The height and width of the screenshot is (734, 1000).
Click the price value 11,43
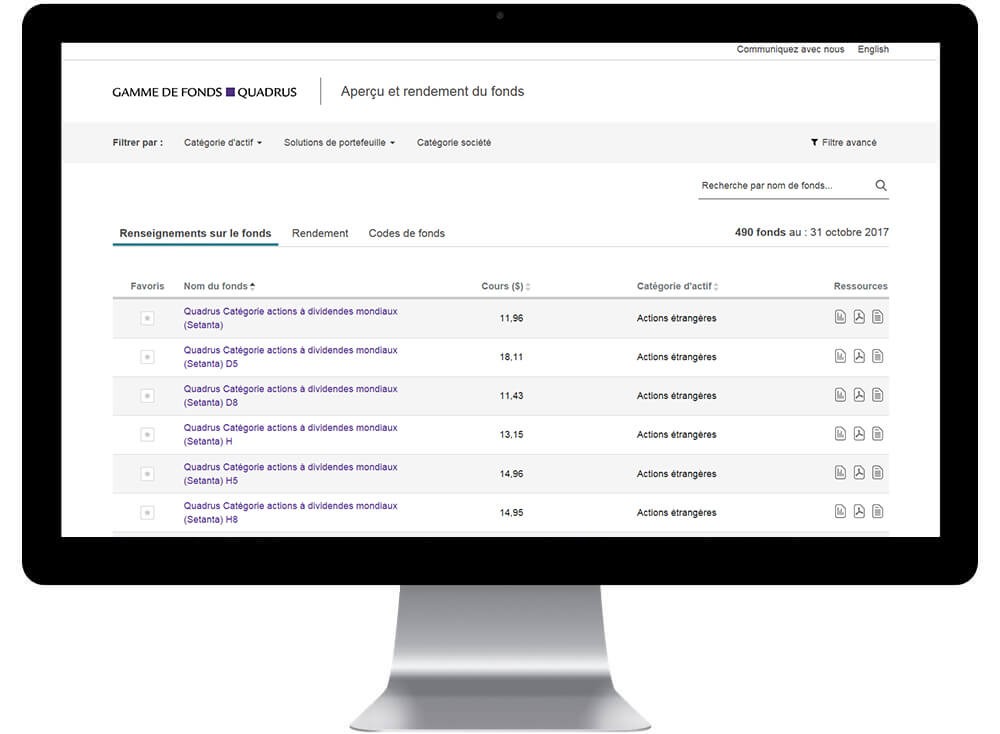click(511, 396)
